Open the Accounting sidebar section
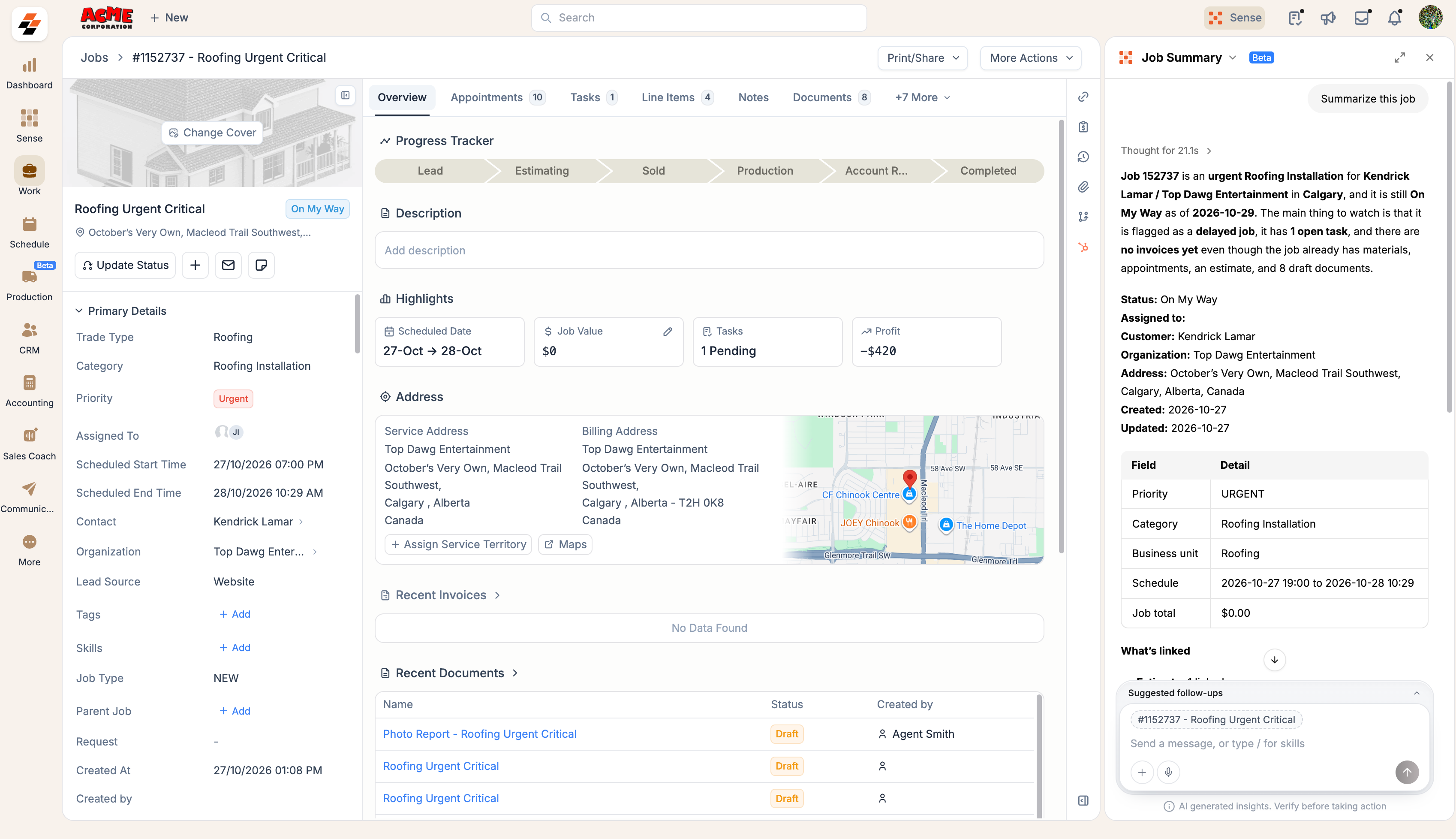 coord(30,391)
